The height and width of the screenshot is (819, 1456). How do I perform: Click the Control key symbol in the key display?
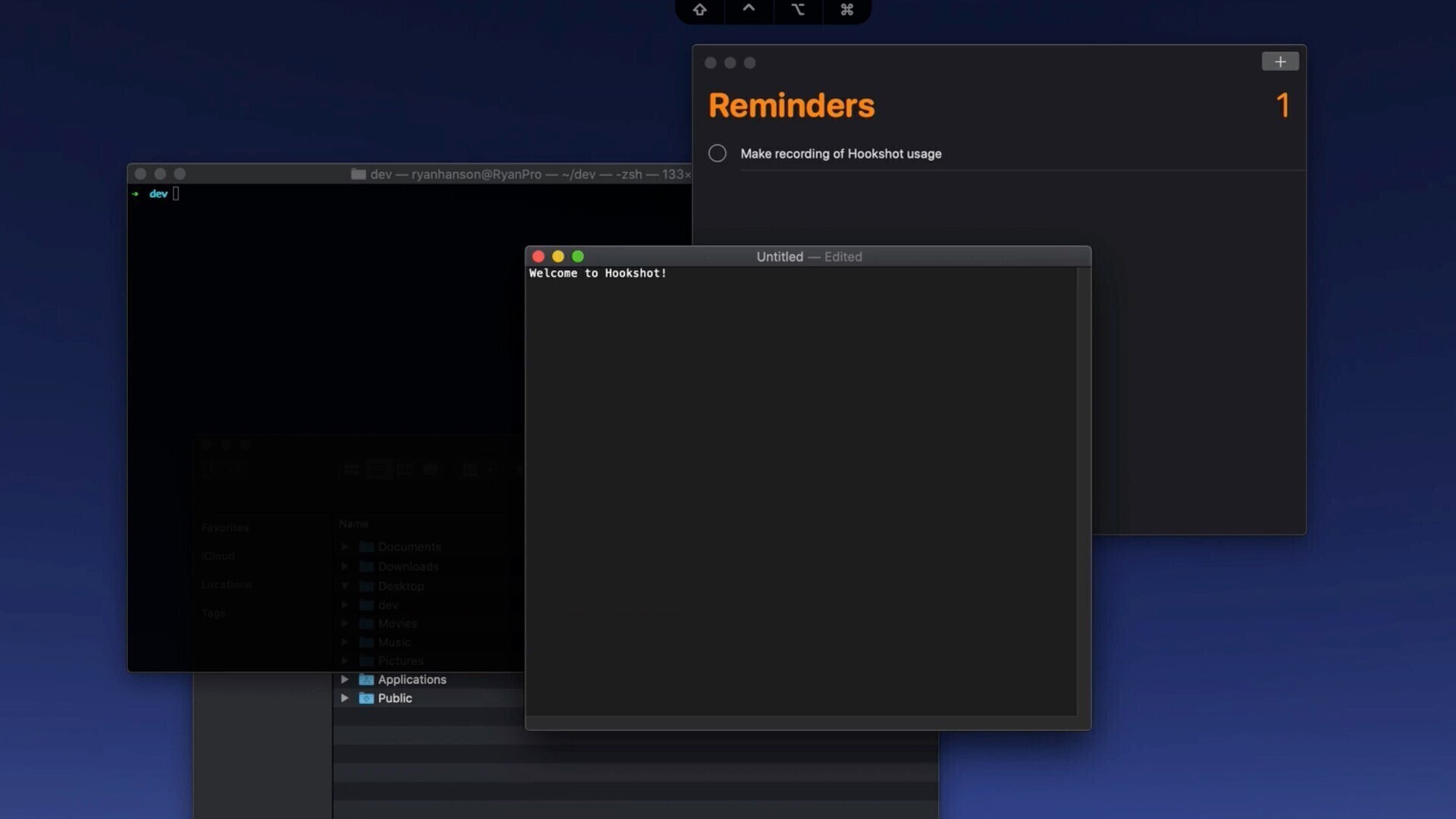click(x=748, y=9)
